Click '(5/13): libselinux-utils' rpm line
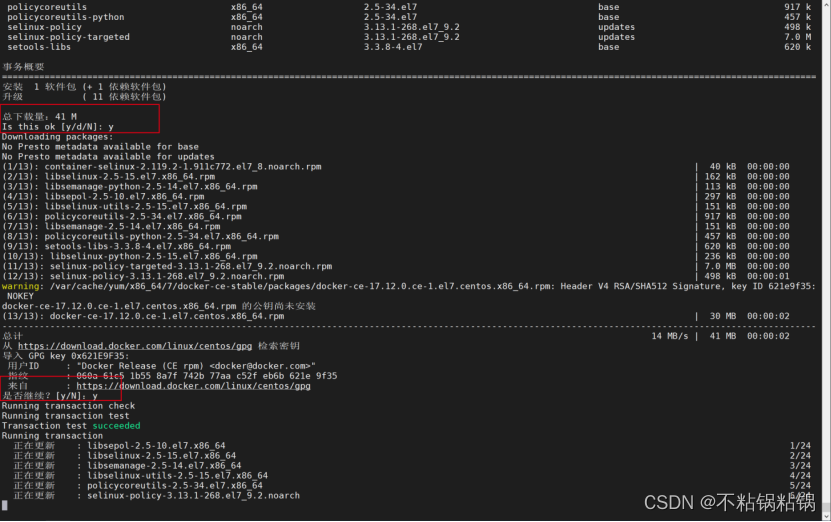Screen dimensions: 831x522 tap(125, 207)
